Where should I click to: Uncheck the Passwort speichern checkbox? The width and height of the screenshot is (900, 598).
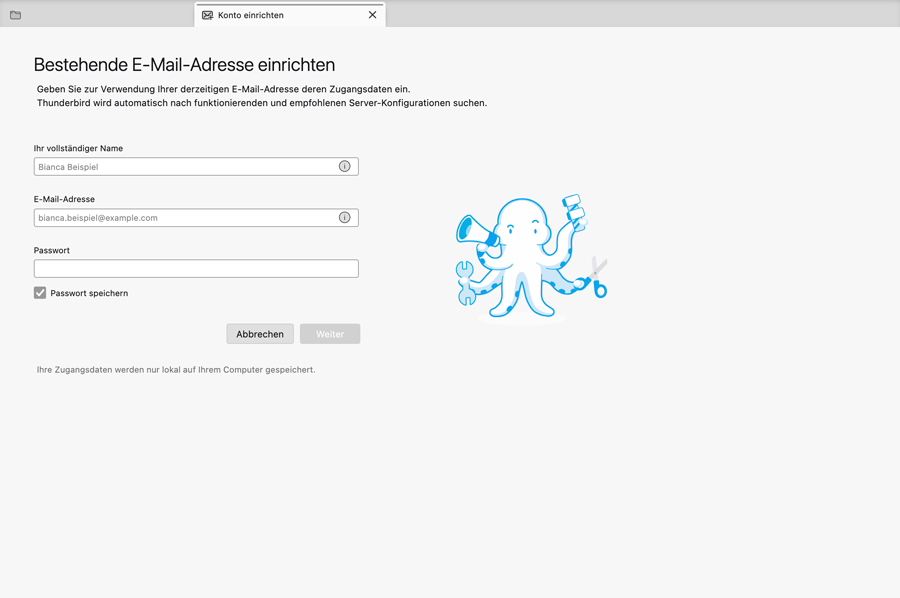(x=40, y=293)
